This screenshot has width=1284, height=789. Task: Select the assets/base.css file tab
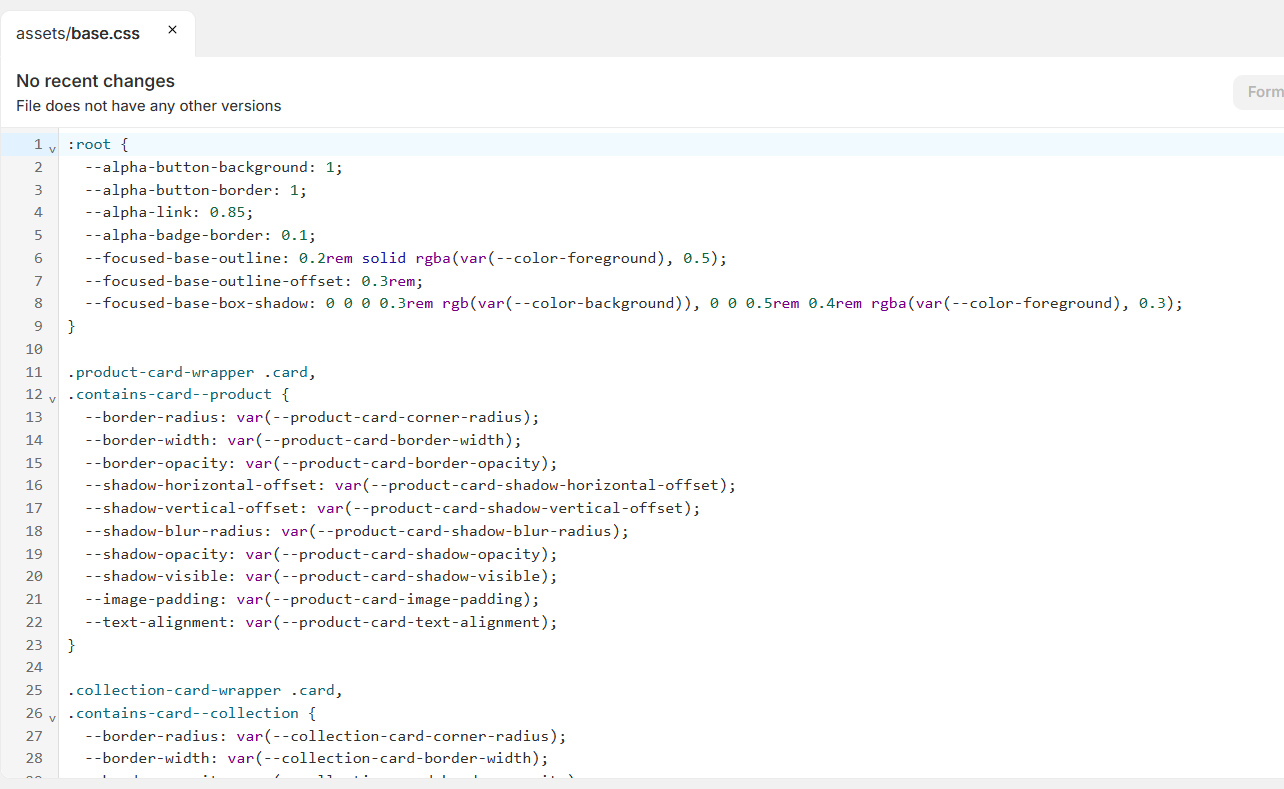pos(97,33)
